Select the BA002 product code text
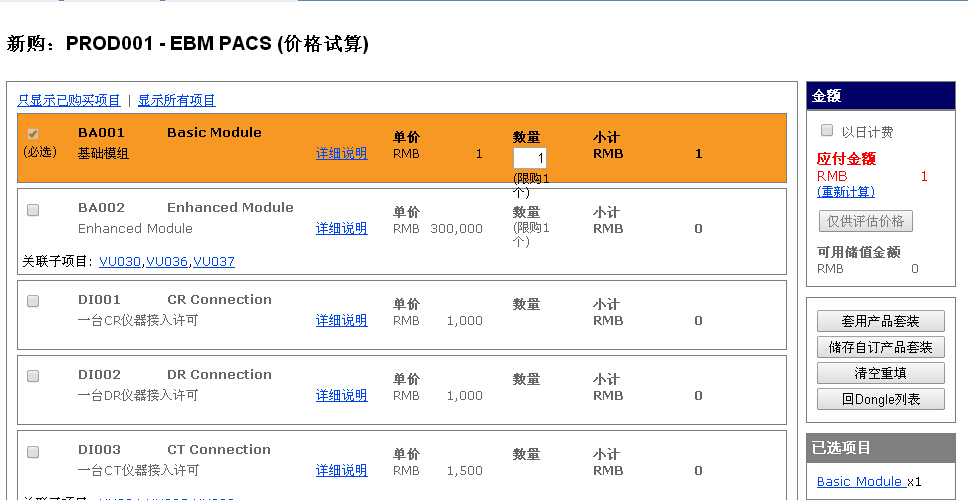The height and width of the screenshot is (500, 968). pyautogui.click(x=101, y=207)
